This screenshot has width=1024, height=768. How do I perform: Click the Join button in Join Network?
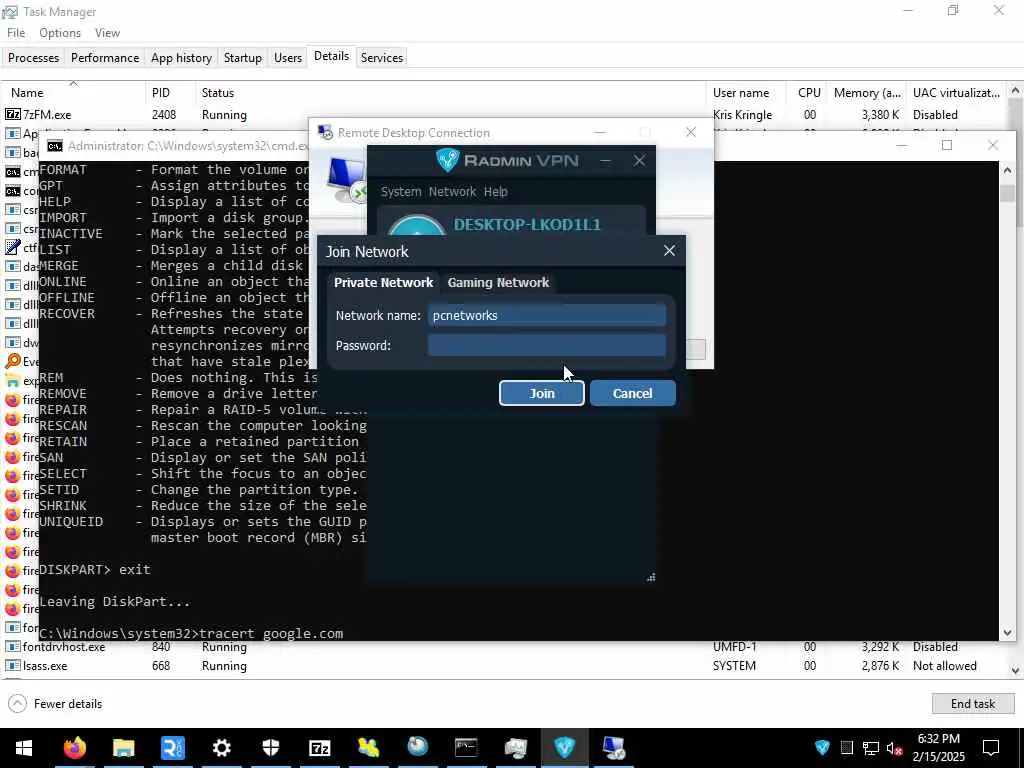tap(541, 393)
